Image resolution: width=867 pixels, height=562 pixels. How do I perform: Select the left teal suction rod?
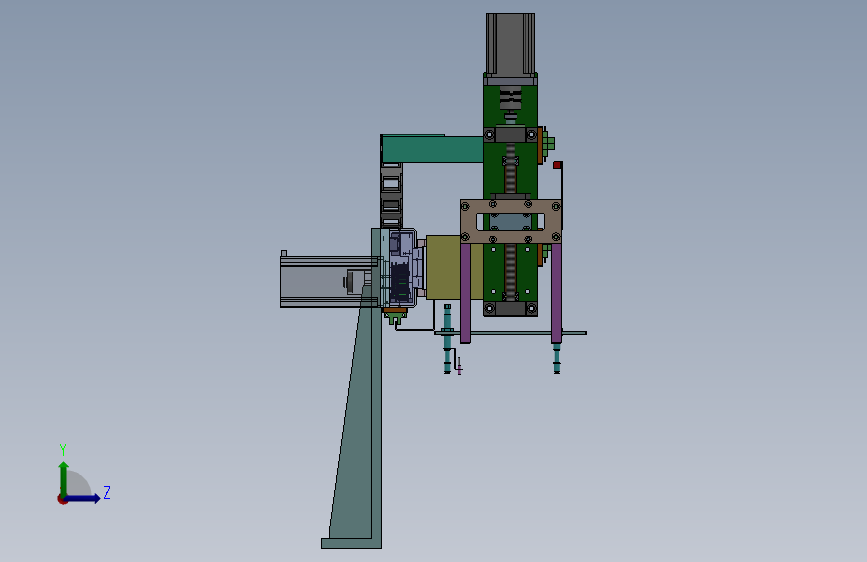point(447,339)
